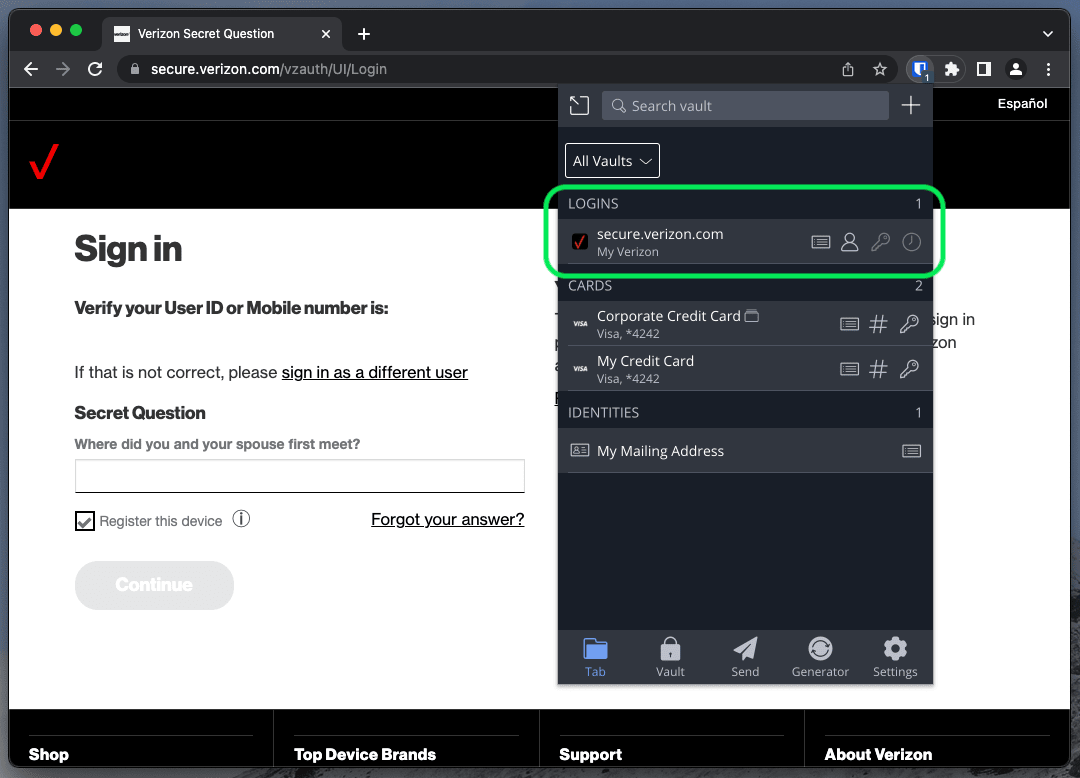Add a new vault item

tap(911, 105)
